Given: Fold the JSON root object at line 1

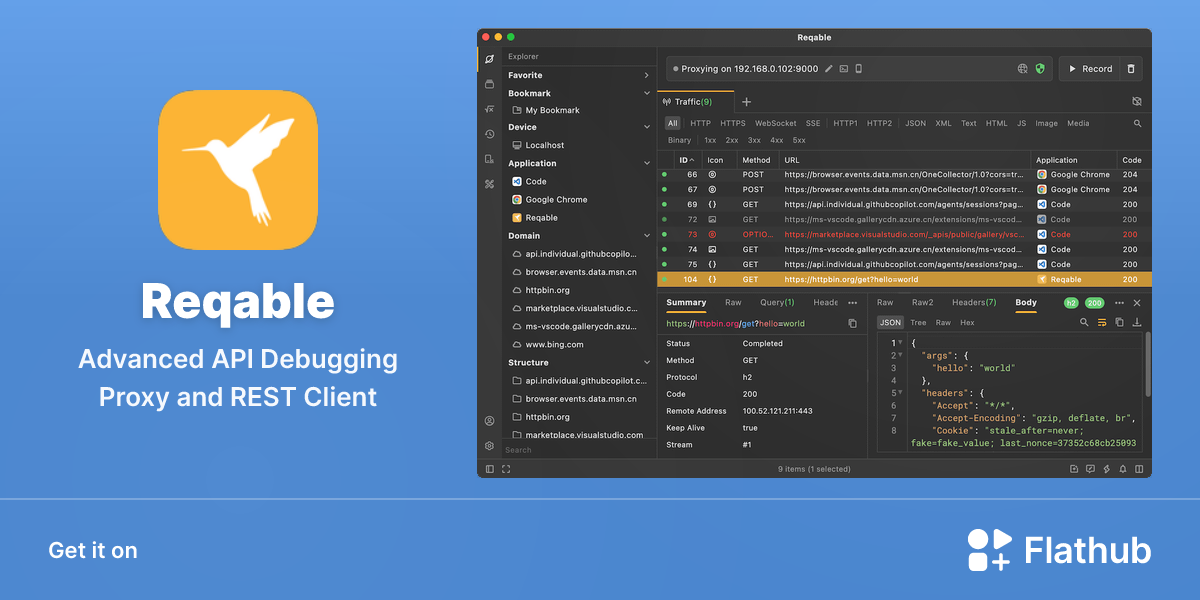Looking at the screenshot, I should pyautogui.click(x=900, y=343).
